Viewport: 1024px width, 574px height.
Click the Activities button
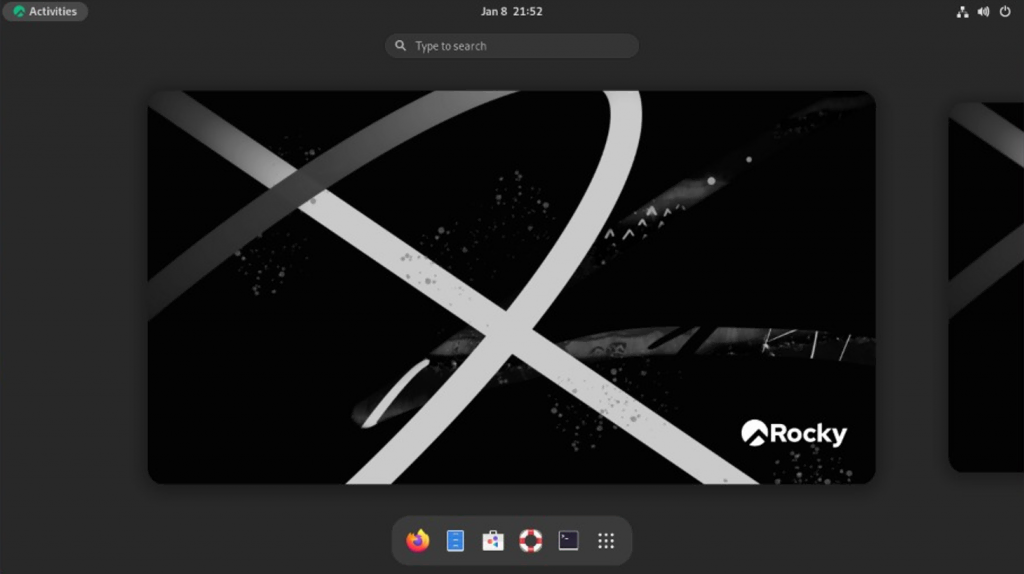click(x=45, y=12)
